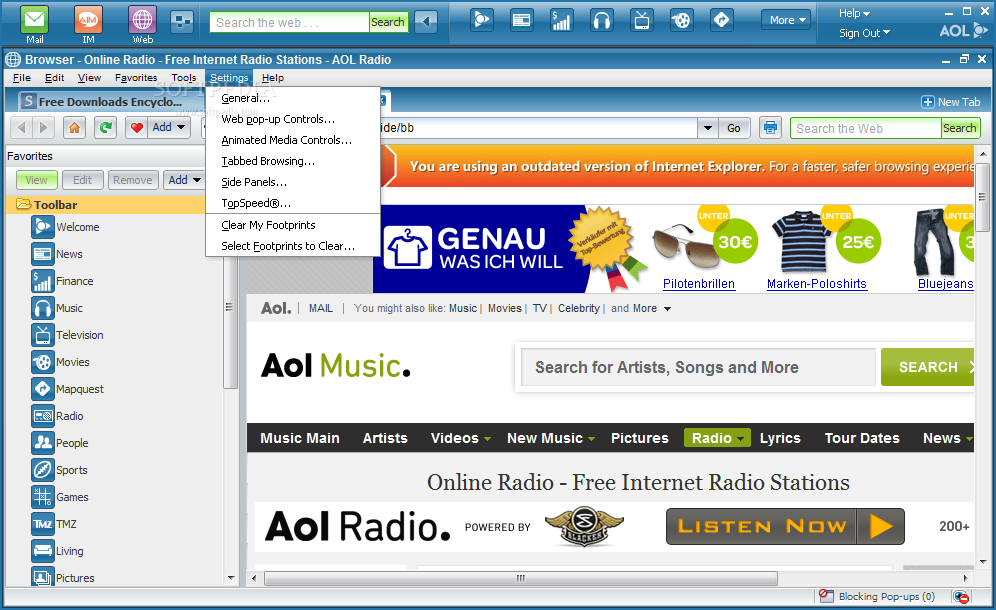The image size is (996, 610).
Task: Click the Blocking Pop-ups status icon
Action: (826, 596)
